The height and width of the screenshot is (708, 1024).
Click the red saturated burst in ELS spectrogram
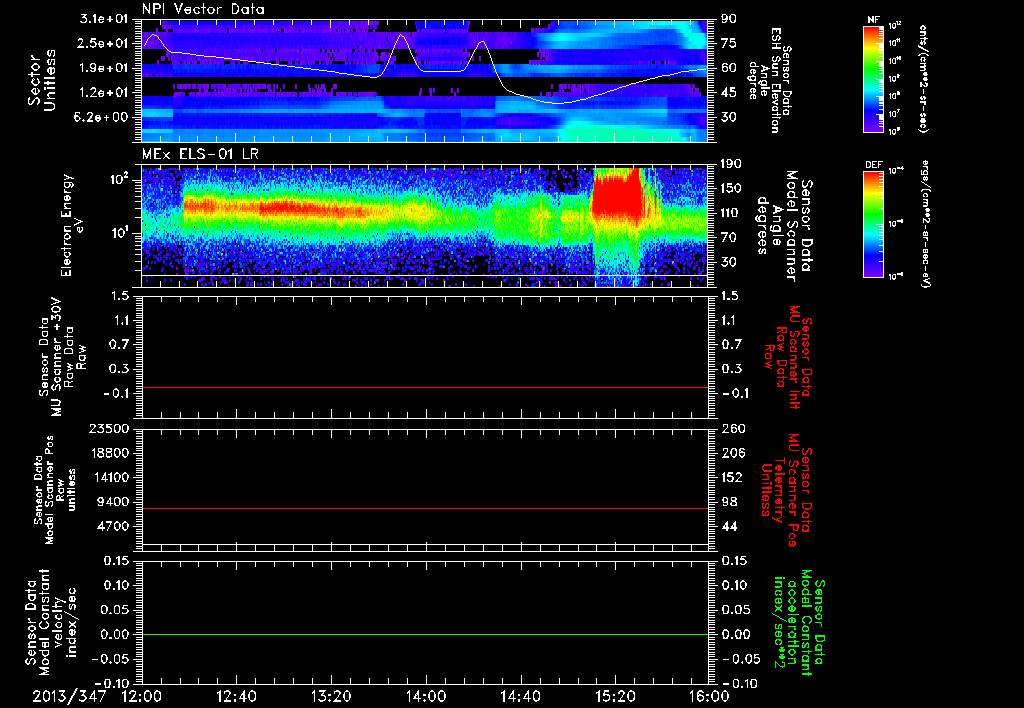pyautogui.click(x=617, y=196)
